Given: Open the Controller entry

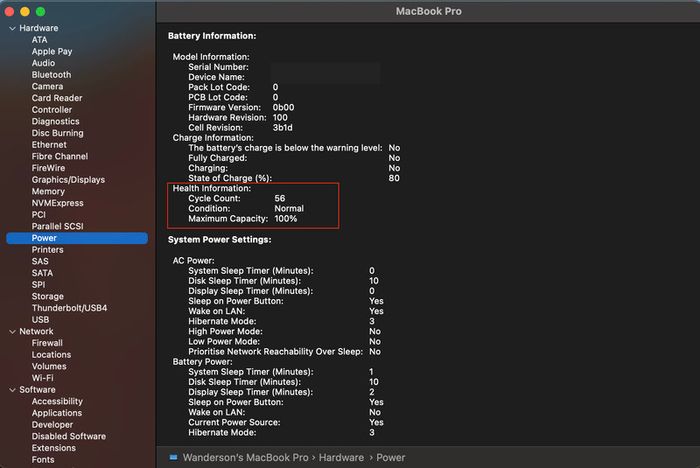Looking at the screenshot, I should (52, 109).
